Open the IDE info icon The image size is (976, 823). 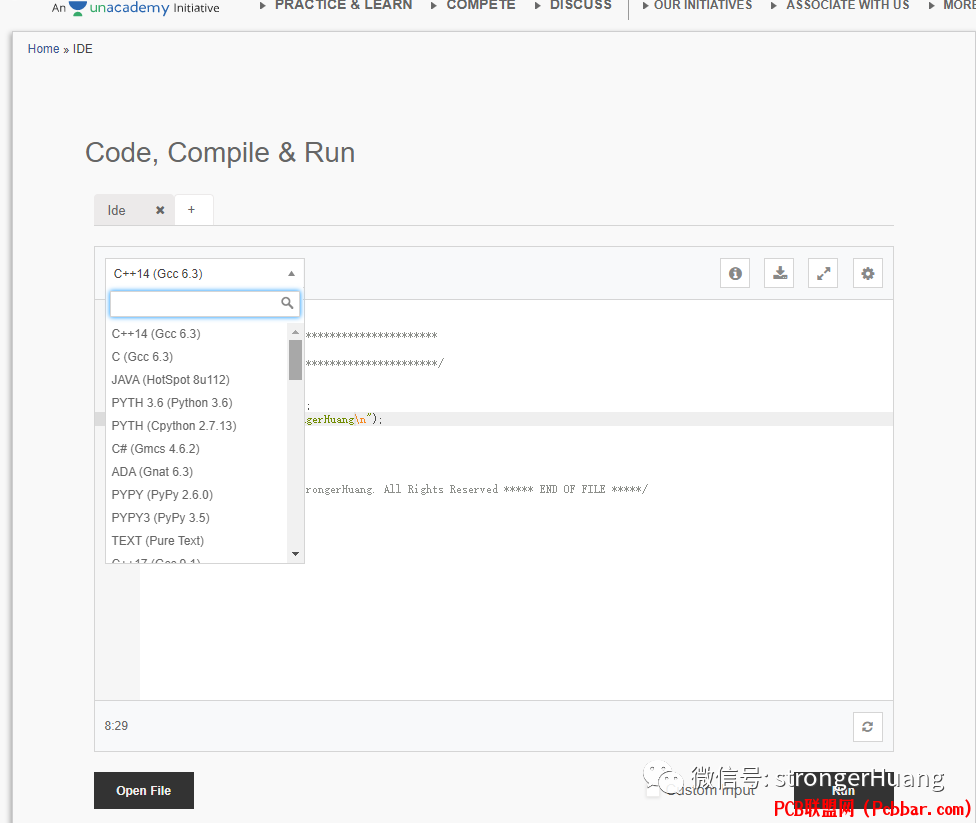[735, 273]
